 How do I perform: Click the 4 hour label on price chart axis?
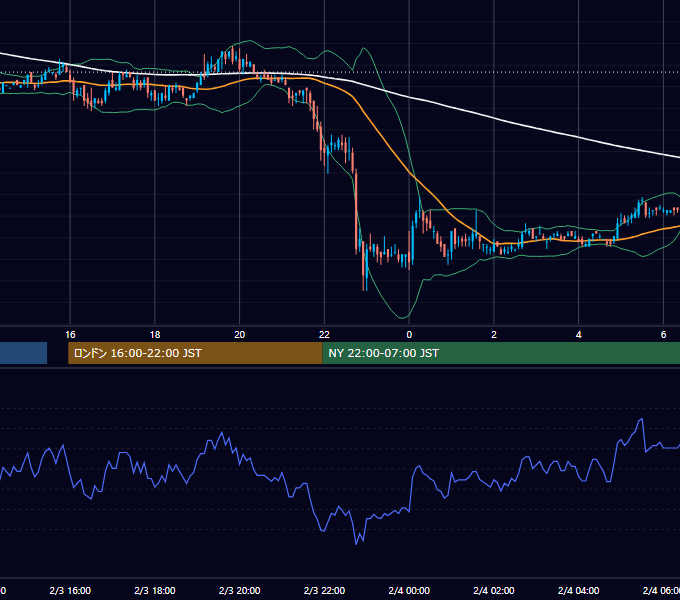(x=579, y=335)
